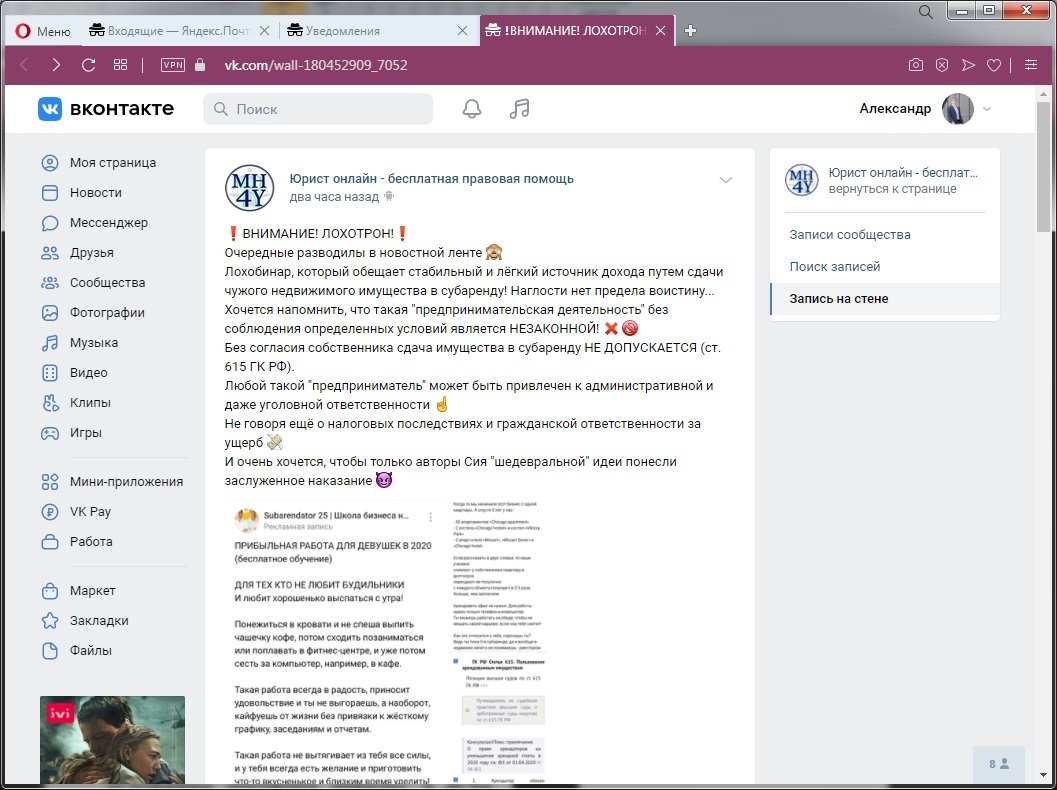Select Мессенджер in the left sidebar
This screenshot has width=1057, height=790.
(x=108, y=223)
